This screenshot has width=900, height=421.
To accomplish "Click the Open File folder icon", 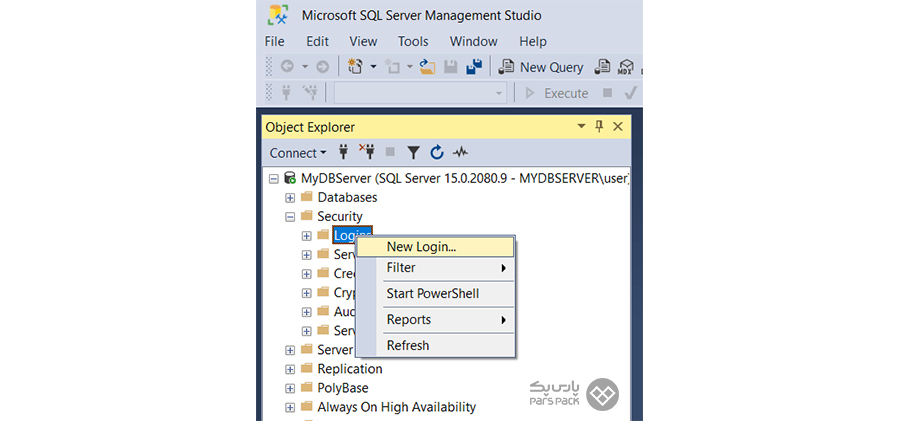I will (x=427, y=67).
